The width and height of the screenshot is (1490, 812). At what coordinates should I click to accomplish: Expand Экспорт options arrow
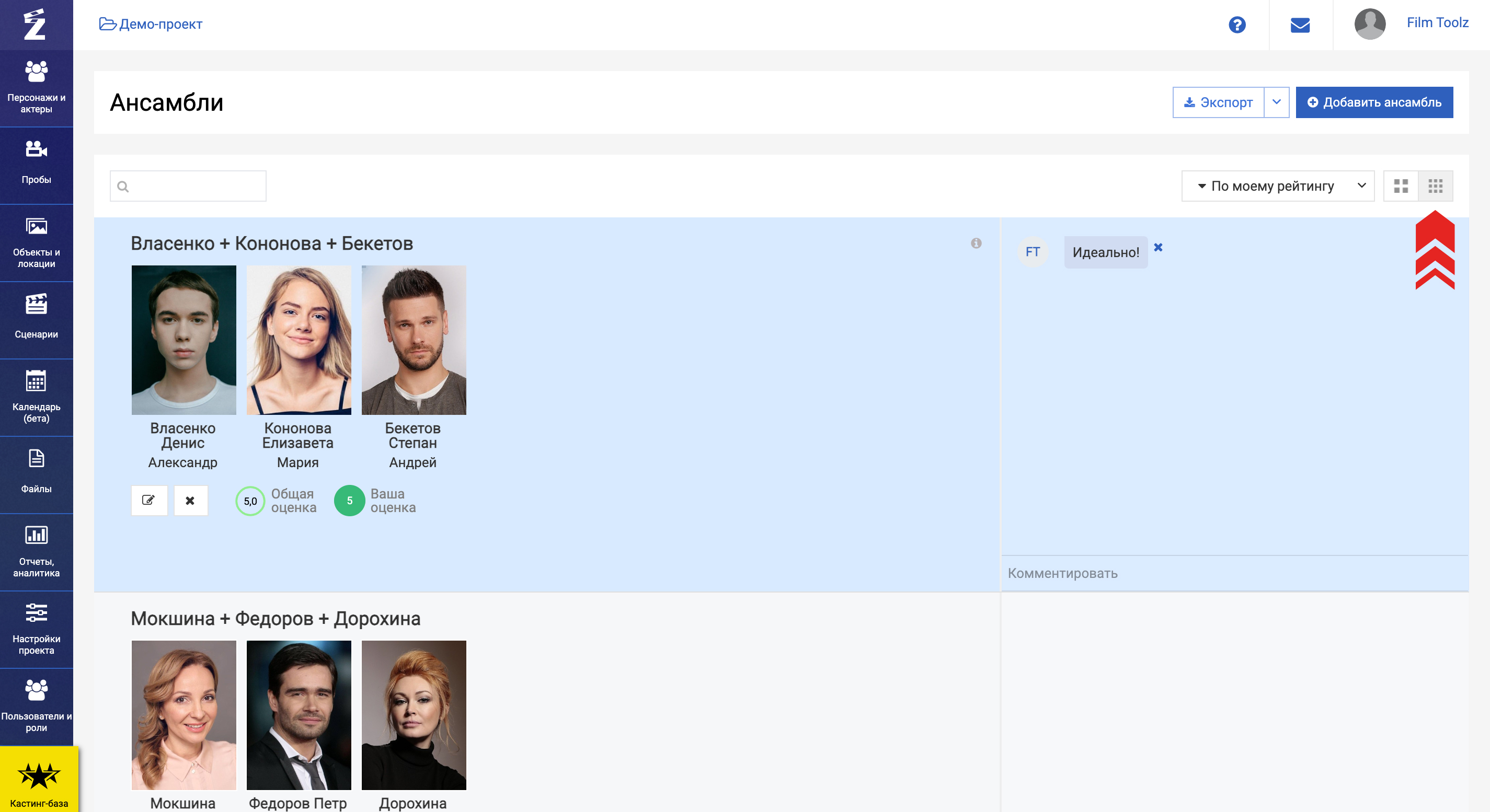(1276, 102)
